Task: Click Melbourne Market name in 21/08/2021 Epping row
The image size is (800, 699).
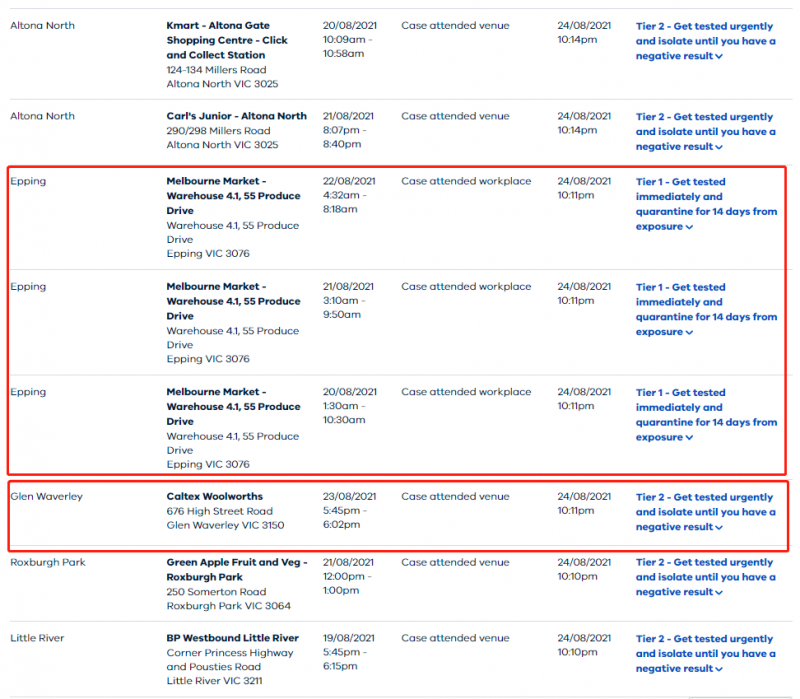Action: coord(233,301)
